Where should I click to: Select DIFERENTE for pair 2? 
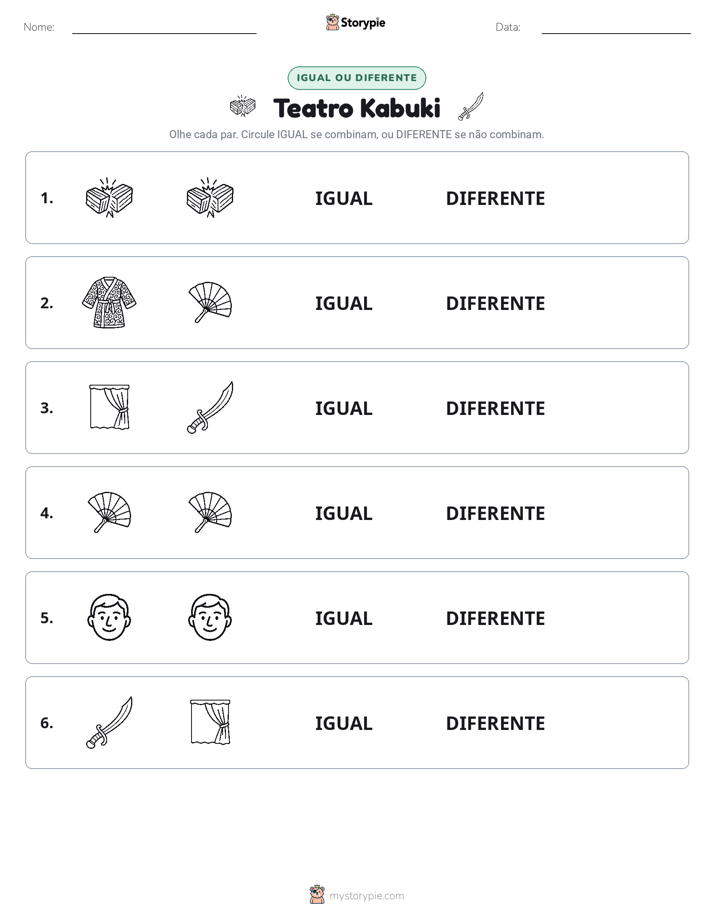495,303
